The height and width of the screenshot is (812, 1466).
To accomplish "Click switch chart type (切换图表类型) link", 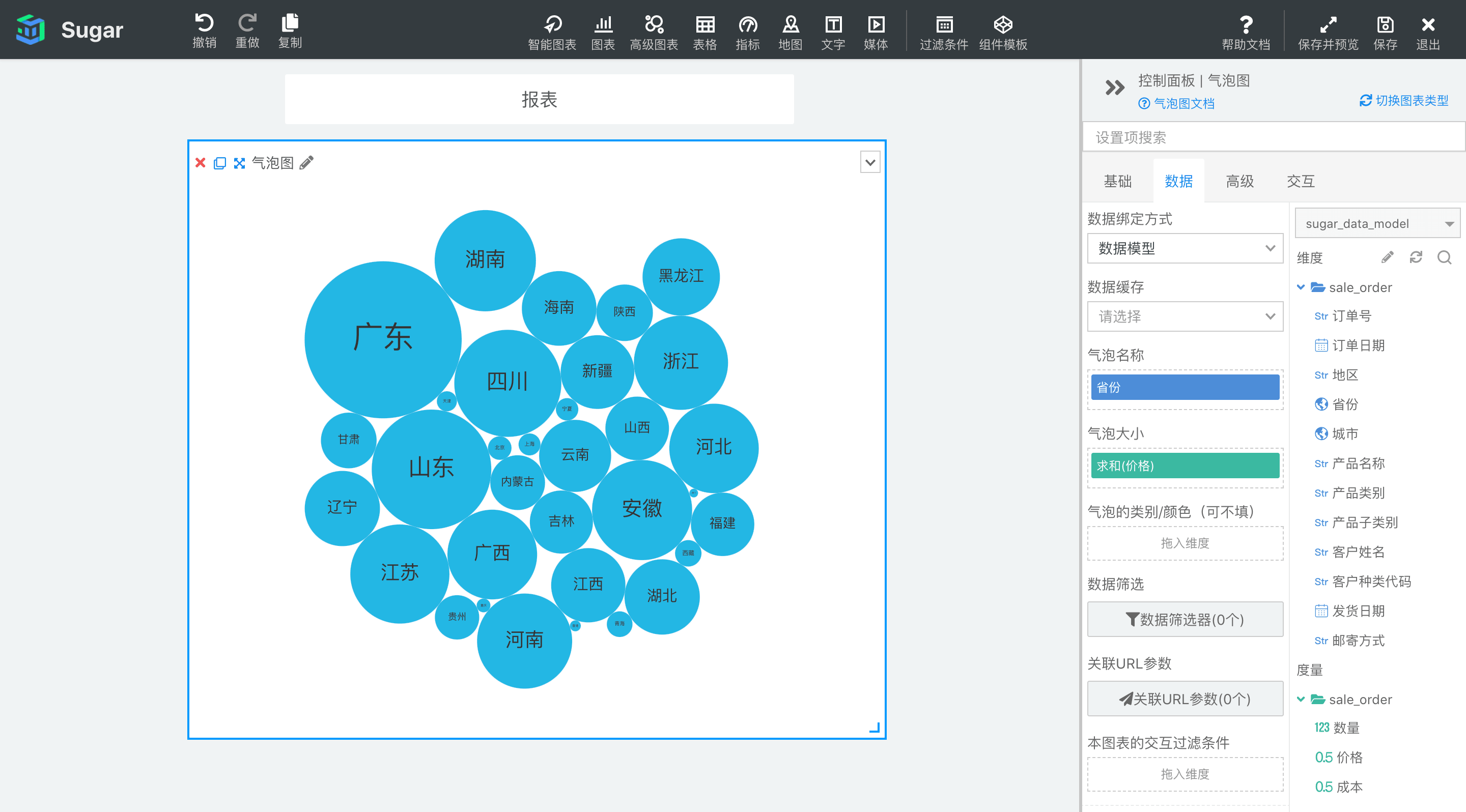I will click(1404, 101).
